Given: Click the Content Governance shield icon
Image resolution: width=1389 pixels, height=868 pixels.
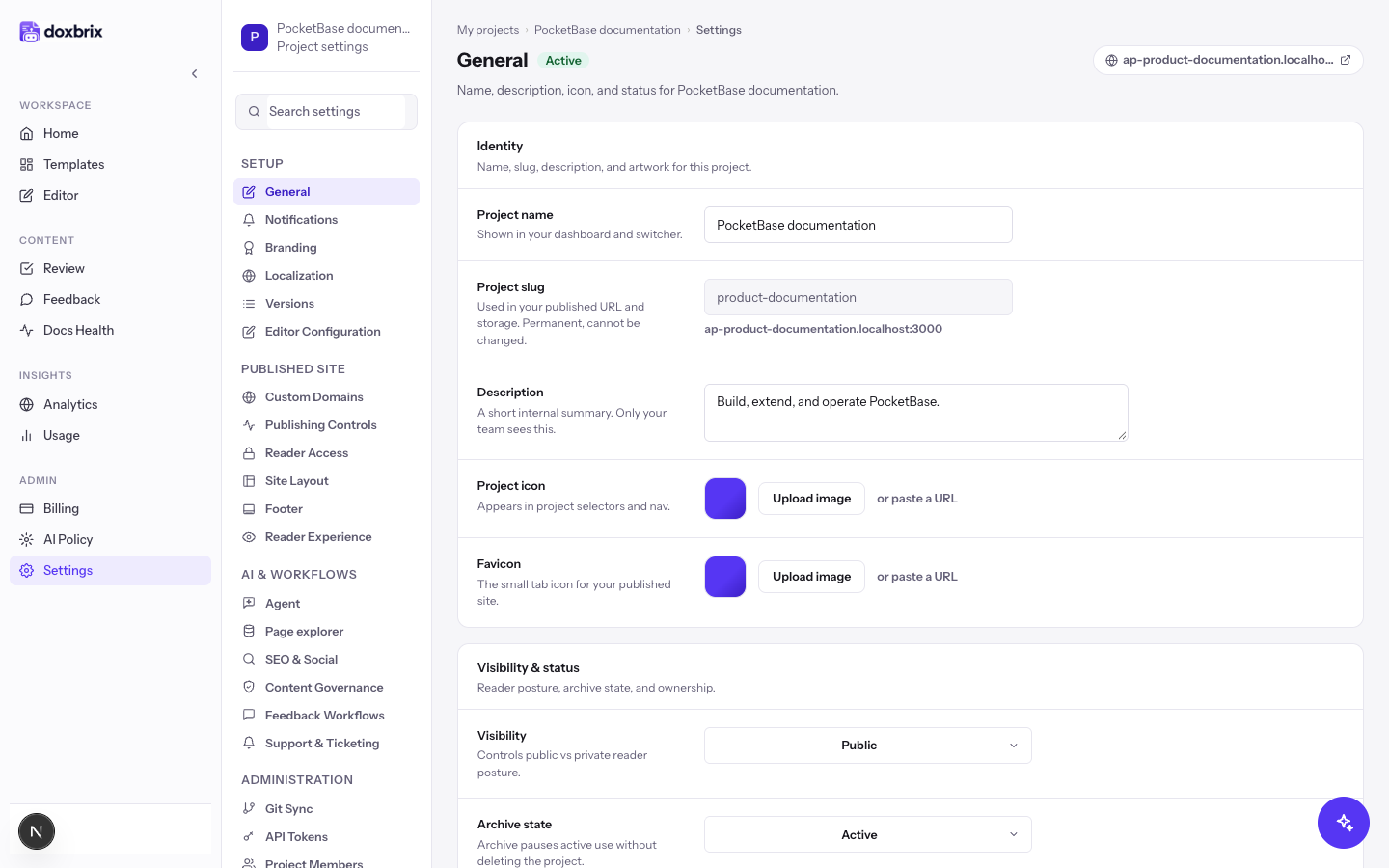Looking at the screenshot, I should coord(249,688).
